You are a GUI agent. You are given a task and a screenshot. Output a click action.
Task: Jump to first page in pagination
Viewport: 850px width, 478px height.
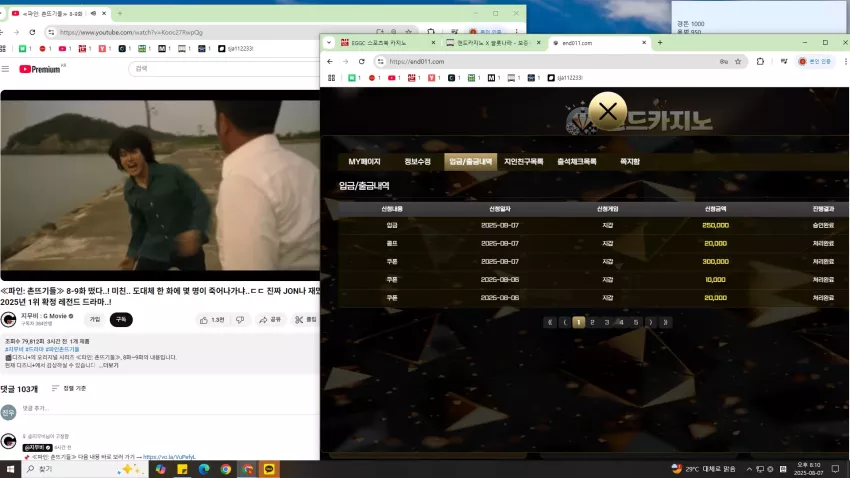click(550, 322)
